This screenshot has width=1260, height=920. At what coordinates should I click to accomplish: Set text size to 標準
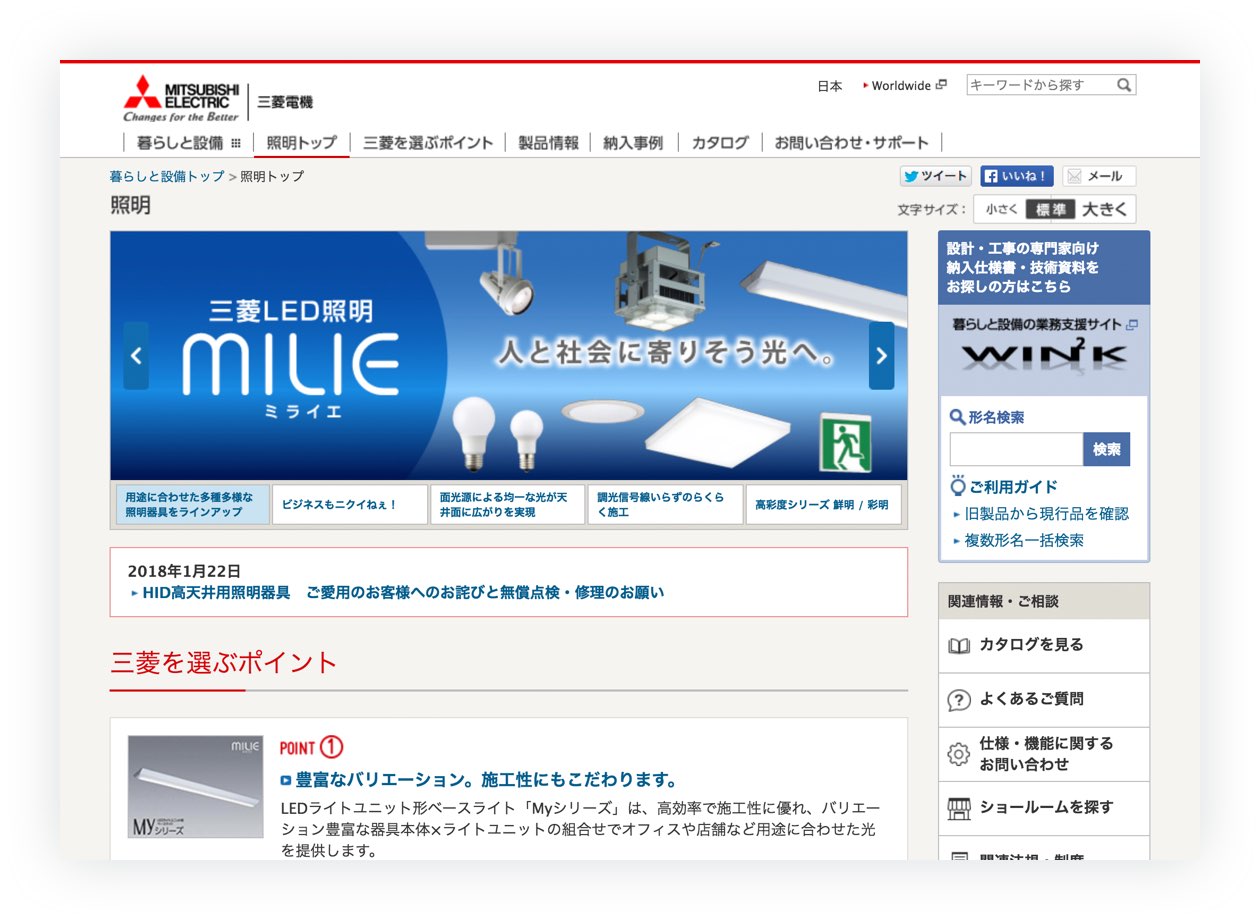pyautogui.click(x=1051, y=209)
